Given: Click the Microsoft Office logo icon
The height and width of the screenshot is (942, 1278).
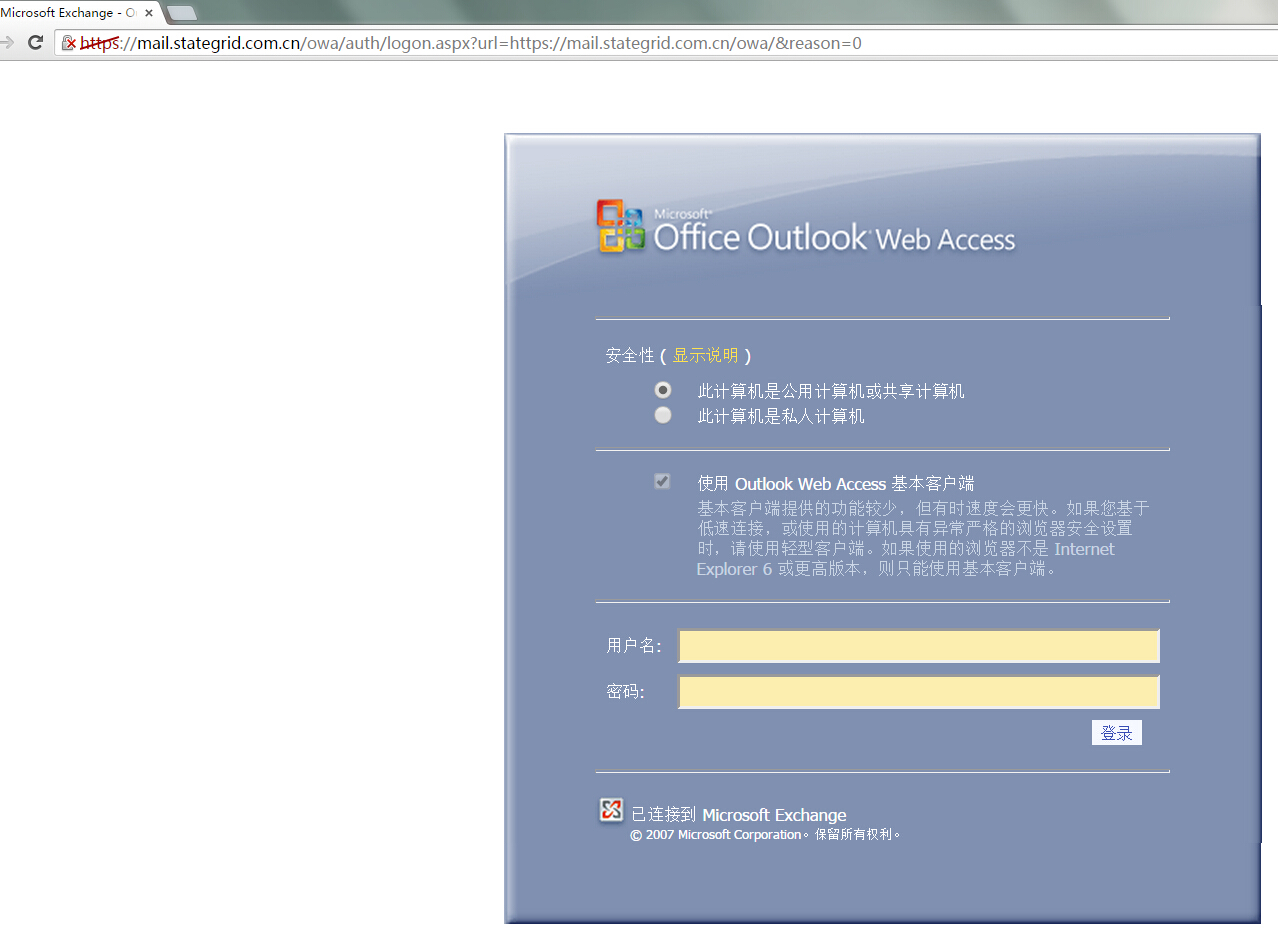Looking at the screenshot, I should [621, 226].
